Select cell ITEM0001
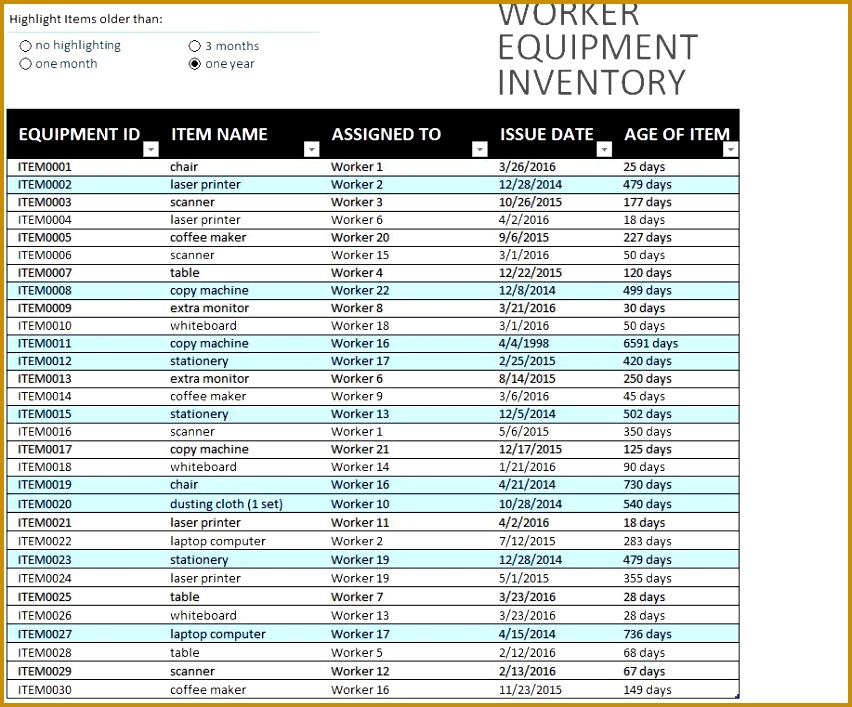Image resolution: width=852 pixels, height=707 pixels. click(x=45, y=167)
